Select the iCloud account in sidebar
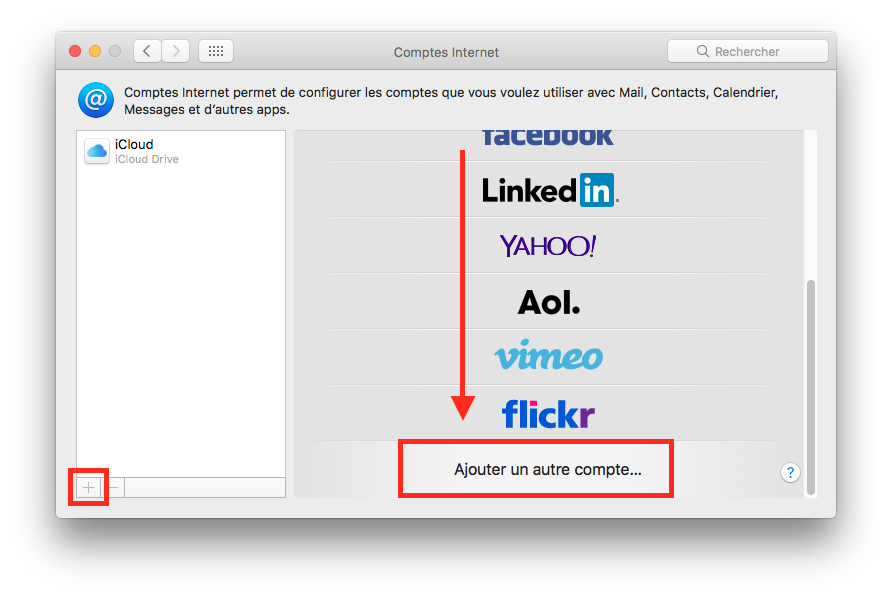This screenshot has width=892, height=598. (x=181, y=151)
